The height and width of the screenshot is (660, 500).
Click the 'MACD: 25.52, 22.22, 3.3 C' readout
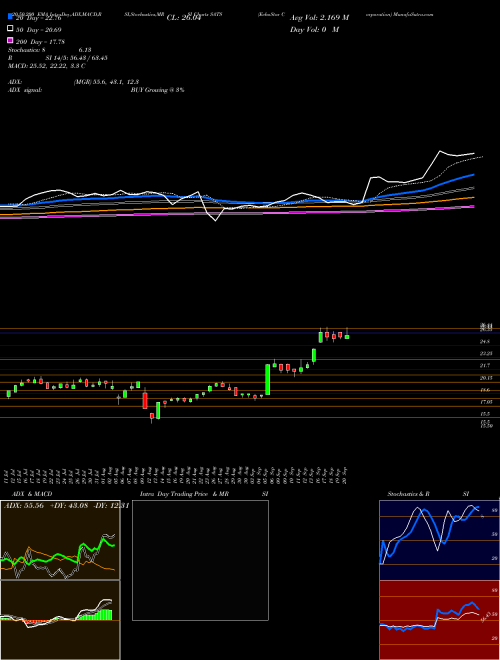(47, 66)
